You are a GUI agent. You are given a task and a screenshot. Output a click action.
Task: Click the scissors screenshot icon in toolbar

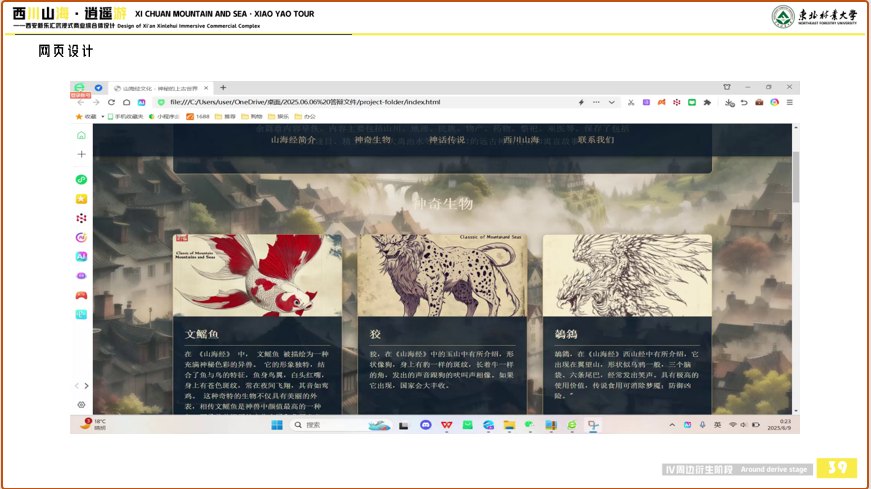pyautogui.click(x=631, y=102)
